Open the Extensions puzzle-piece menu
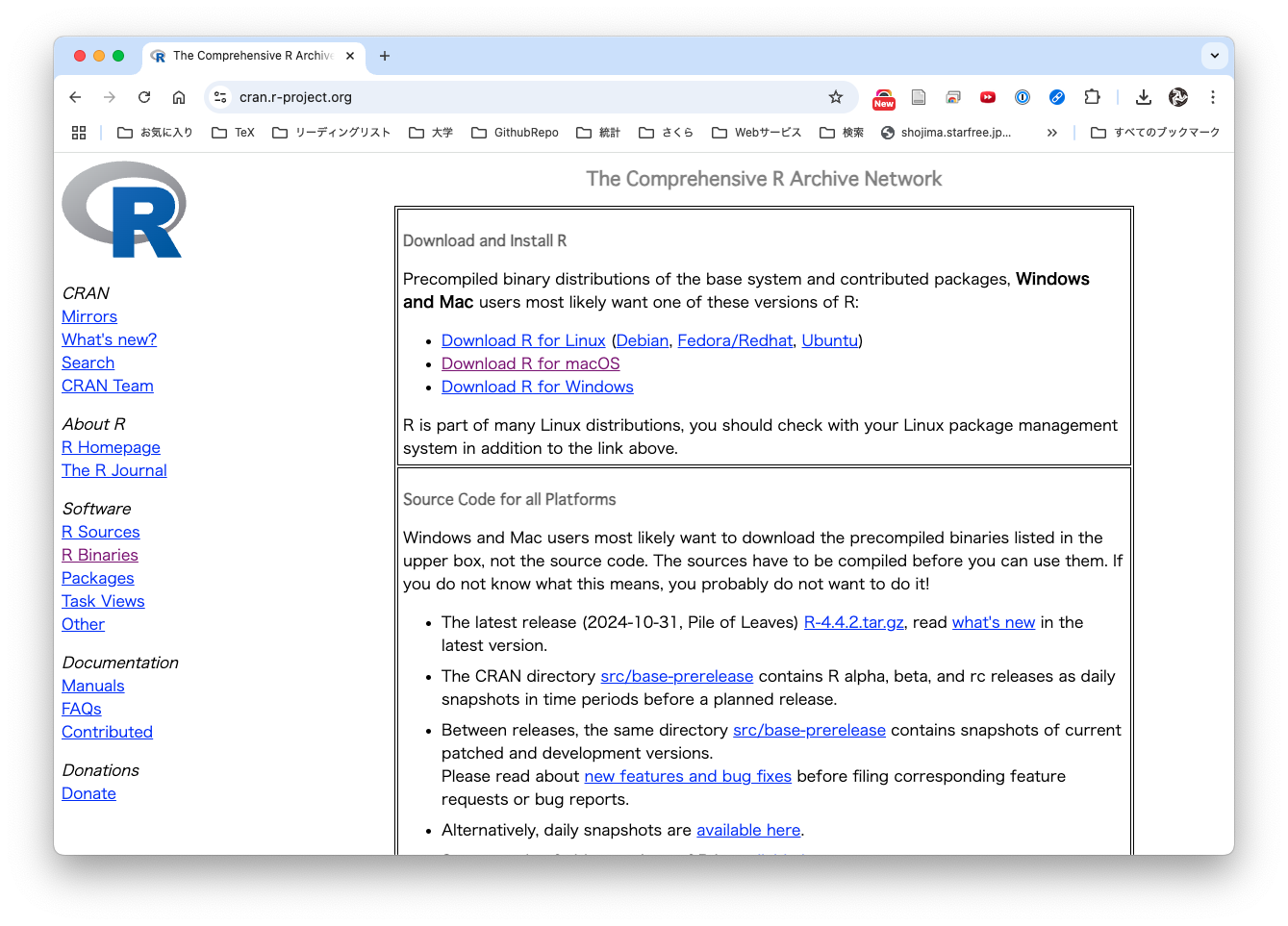The image size is (1288, 926). click(x=1092, y=97)
